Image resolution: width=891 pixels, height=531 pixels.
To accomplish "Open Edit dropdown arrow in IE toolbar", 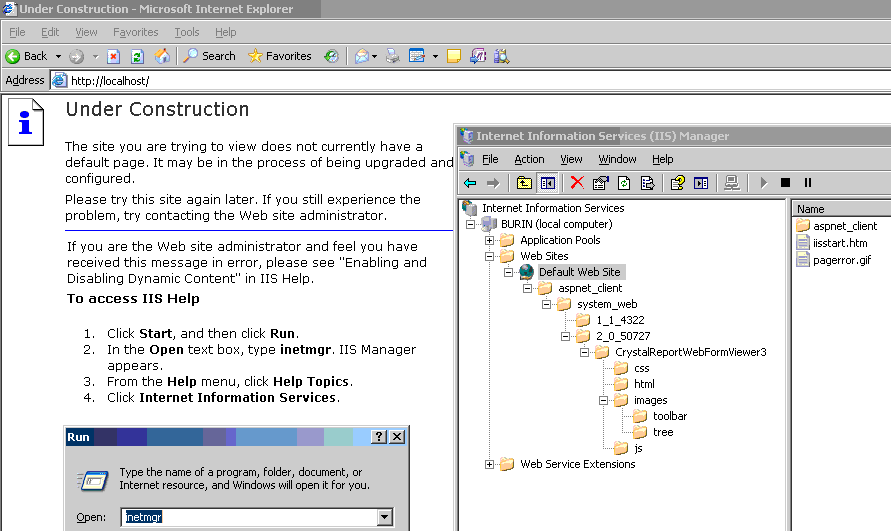I will coord(435,56).
